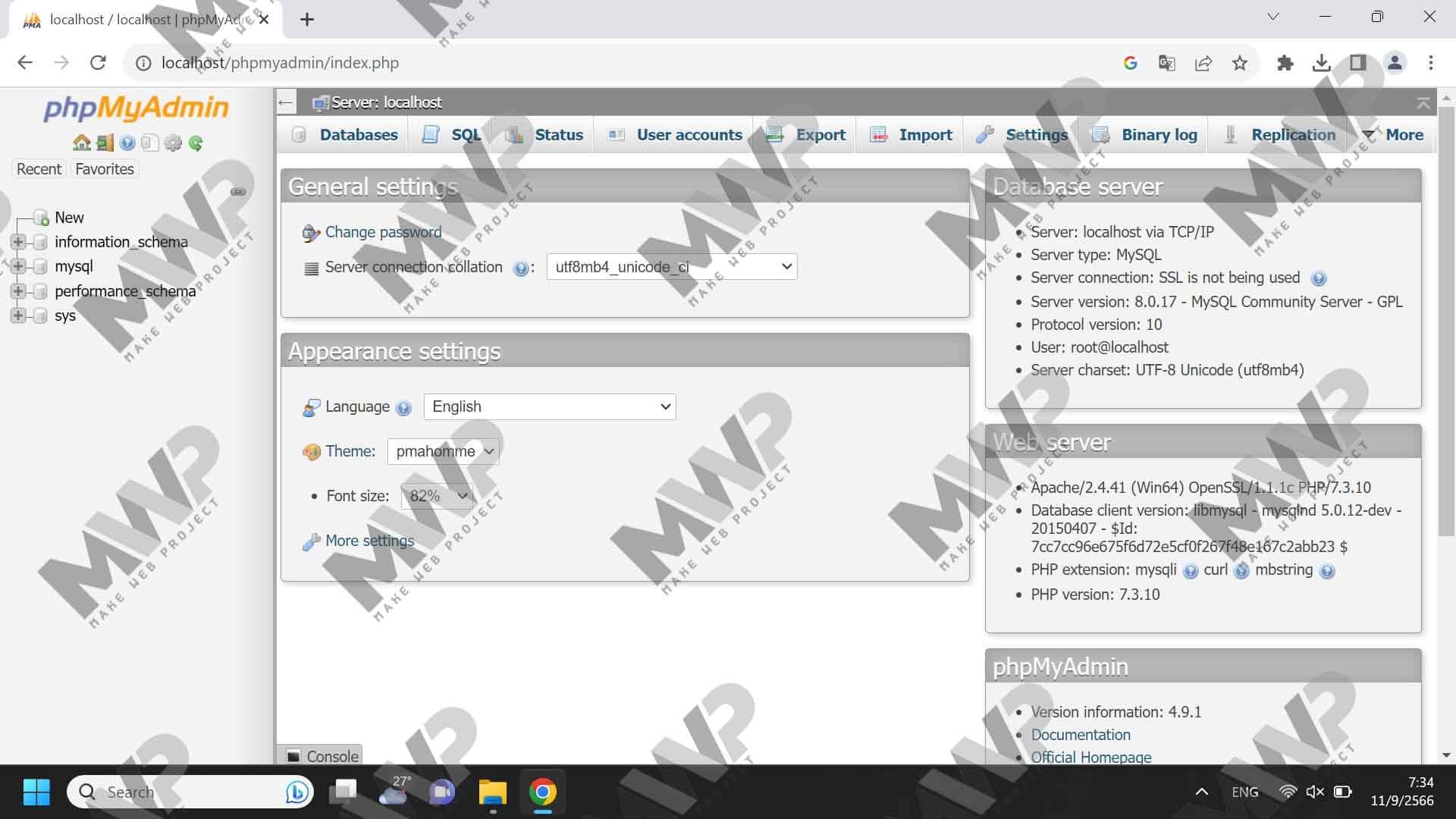Image resolution: width=1456 pixels, height=819 pixels.
Task: Expand the information_schema database tree
Action: (18, 242)
